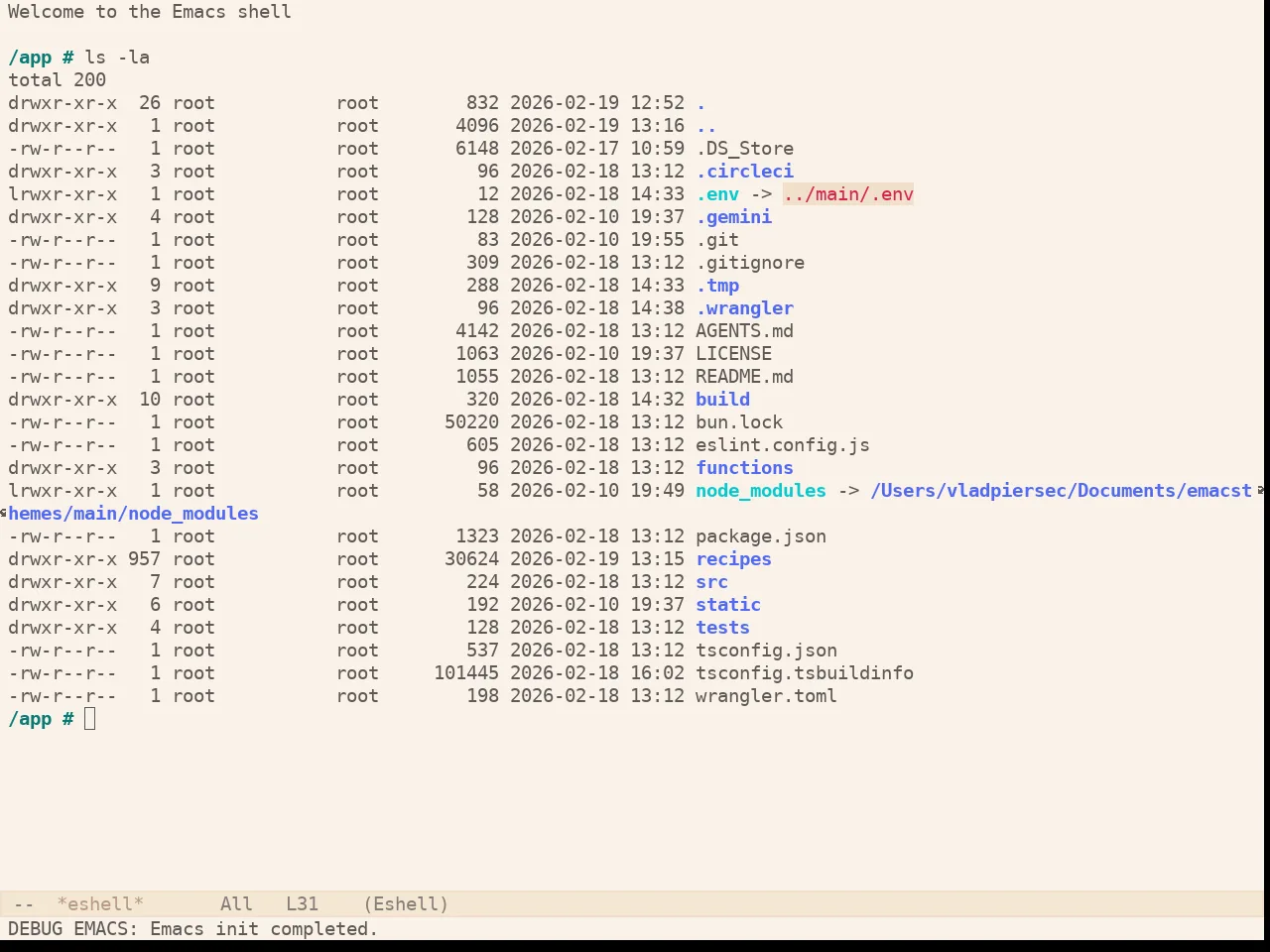This screenshot has width=1270, height=952.
Task: Click the wrapped hemes/main/node_modules path text
Action: pos(133,514)
